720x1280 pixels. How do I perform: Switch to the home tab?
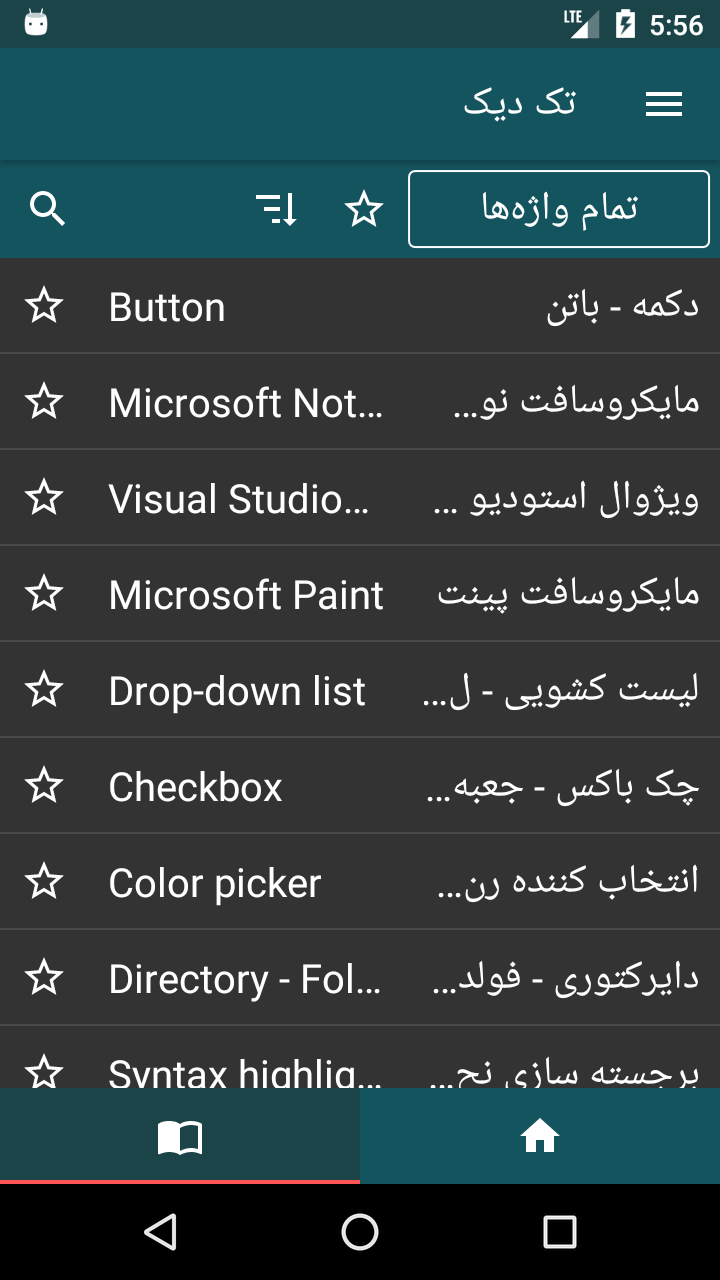pos(540,1136)
